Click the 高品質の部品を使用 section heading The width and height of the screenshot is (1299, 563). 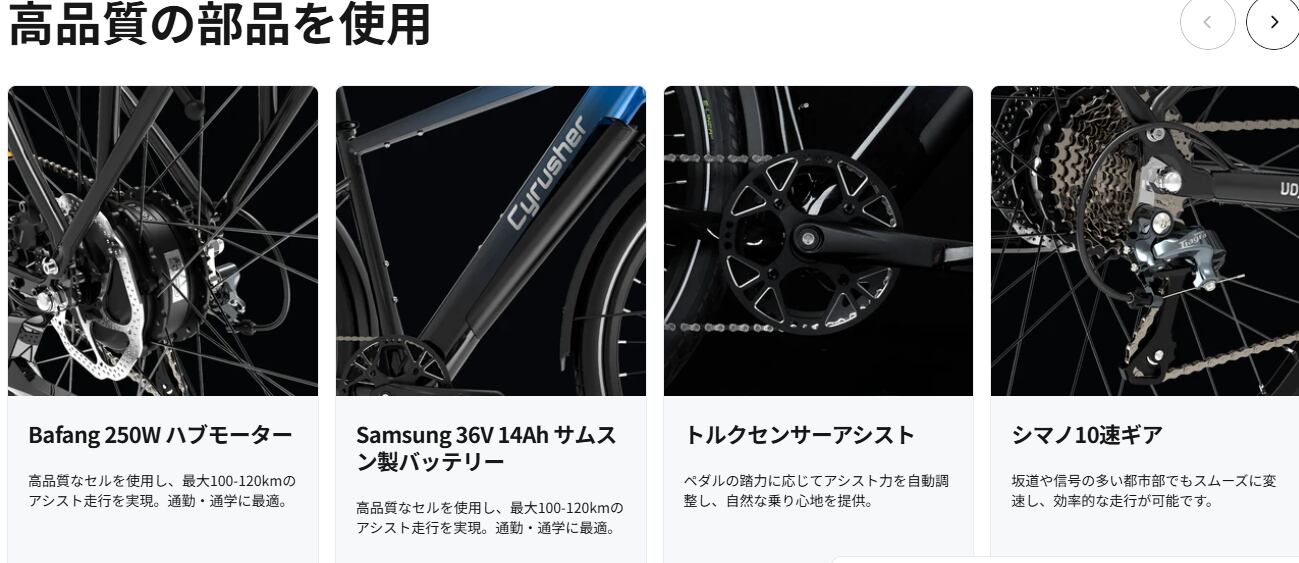point(219,24)
